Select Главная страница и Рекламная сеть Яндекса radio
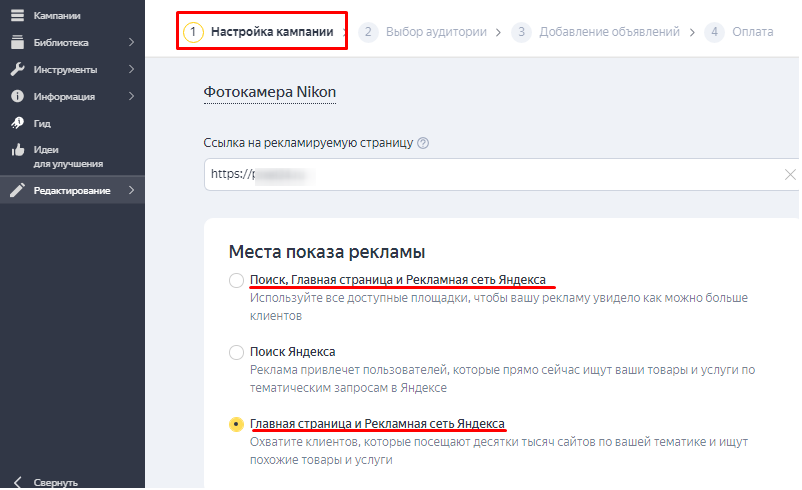Screen dimensions: 802x490 [236, 424]
